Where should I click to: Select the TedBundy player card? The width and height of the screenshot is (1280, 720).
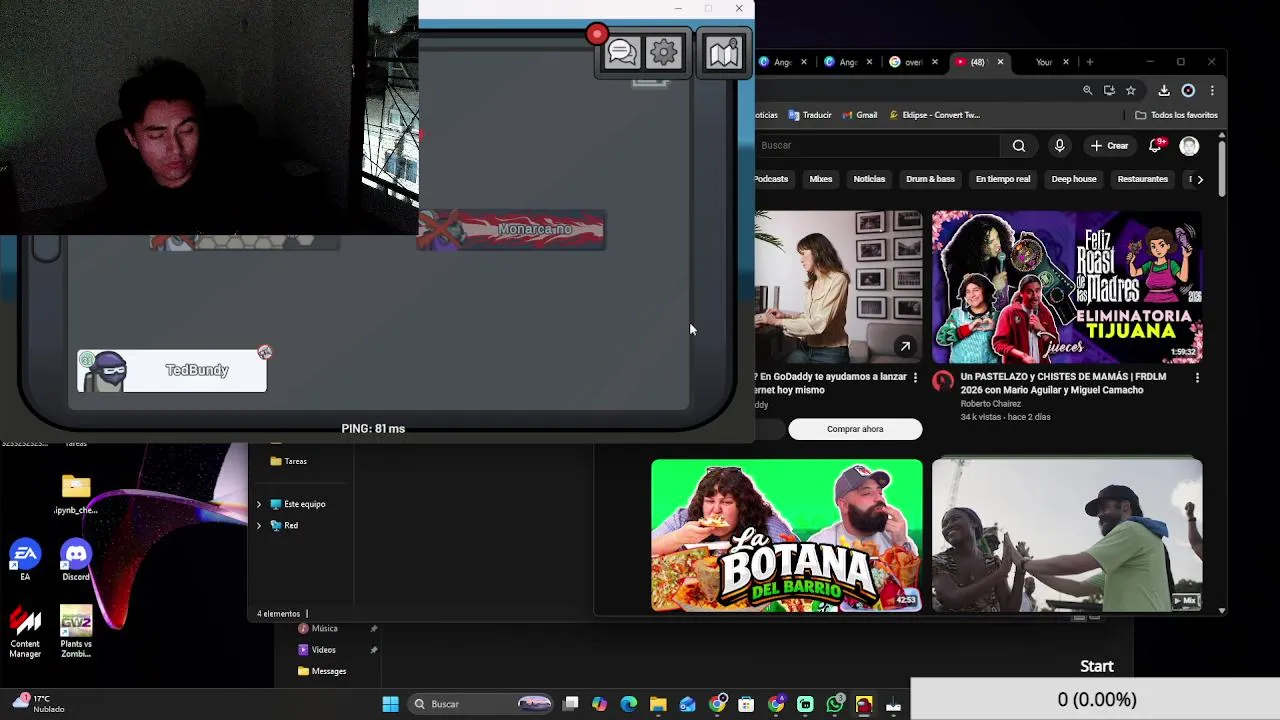pyautogui.click(x=172, y=371)
